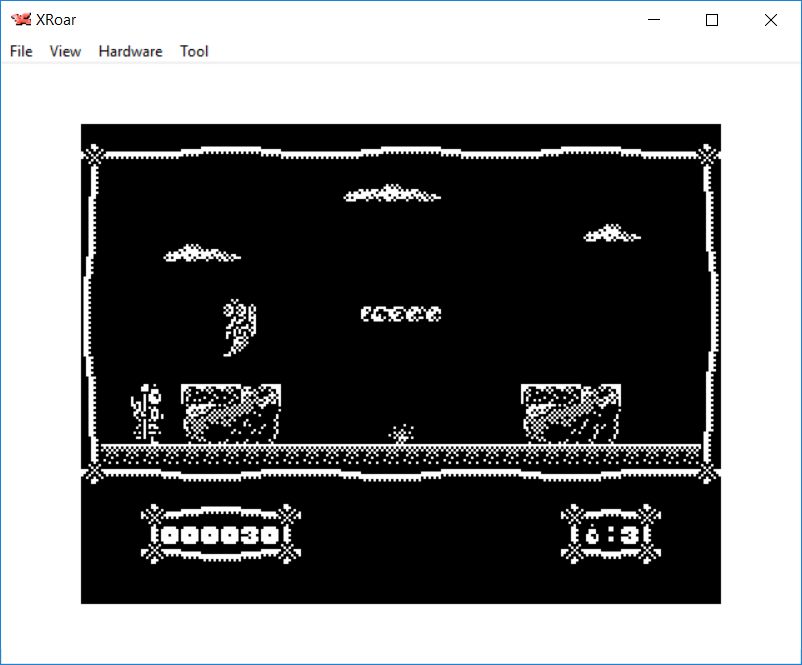Click the right rock block platform
802x665 pixels.
[x=570, y=414]
